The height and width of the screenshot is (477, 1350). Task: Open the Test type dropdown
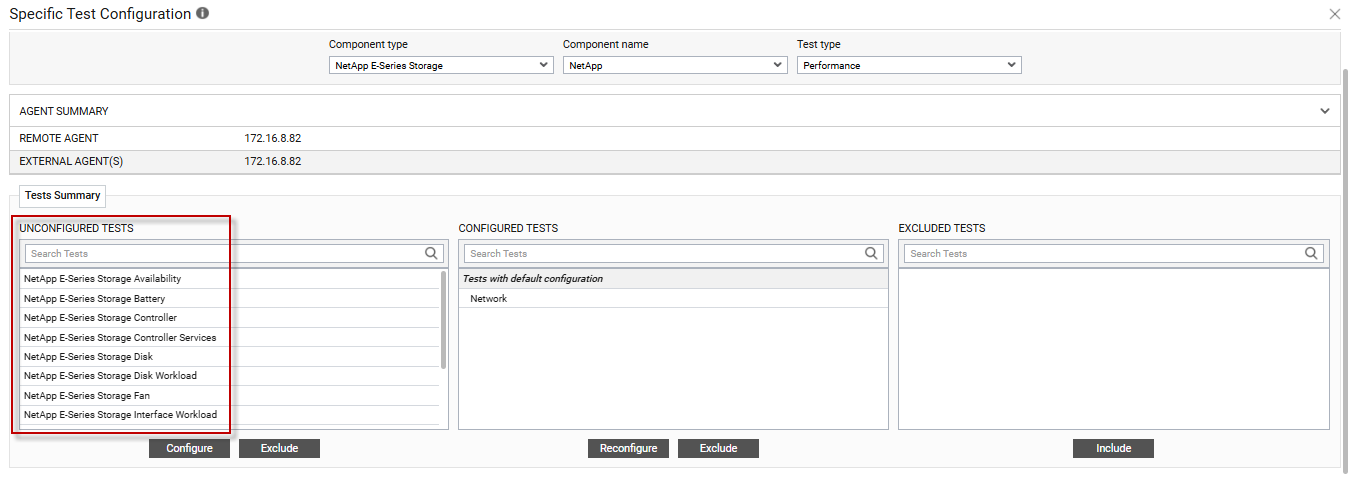pyautogui.click(x=909, y=65)
